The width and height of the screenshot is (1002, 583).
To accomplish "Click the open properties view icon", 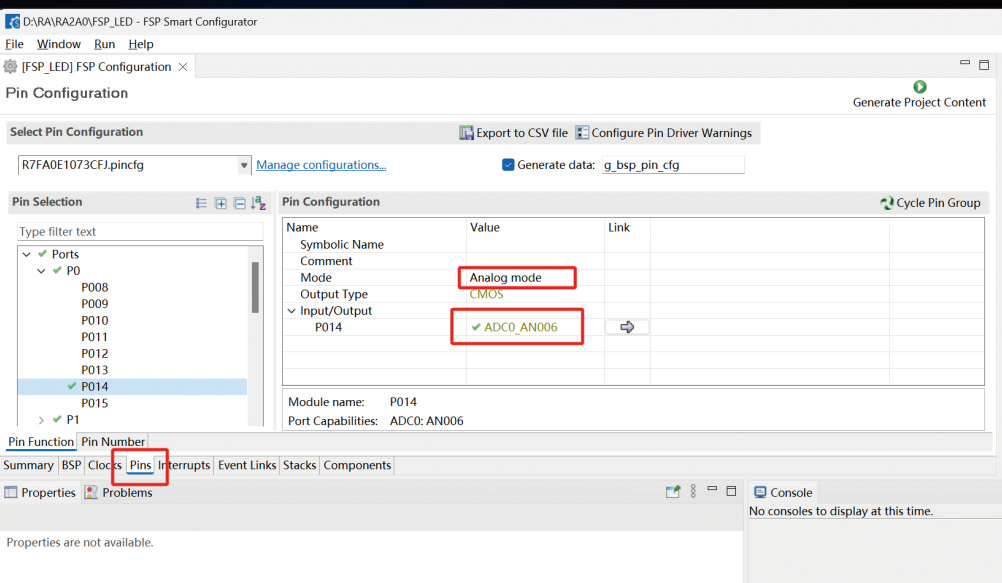I will click(x=673, y=492).
